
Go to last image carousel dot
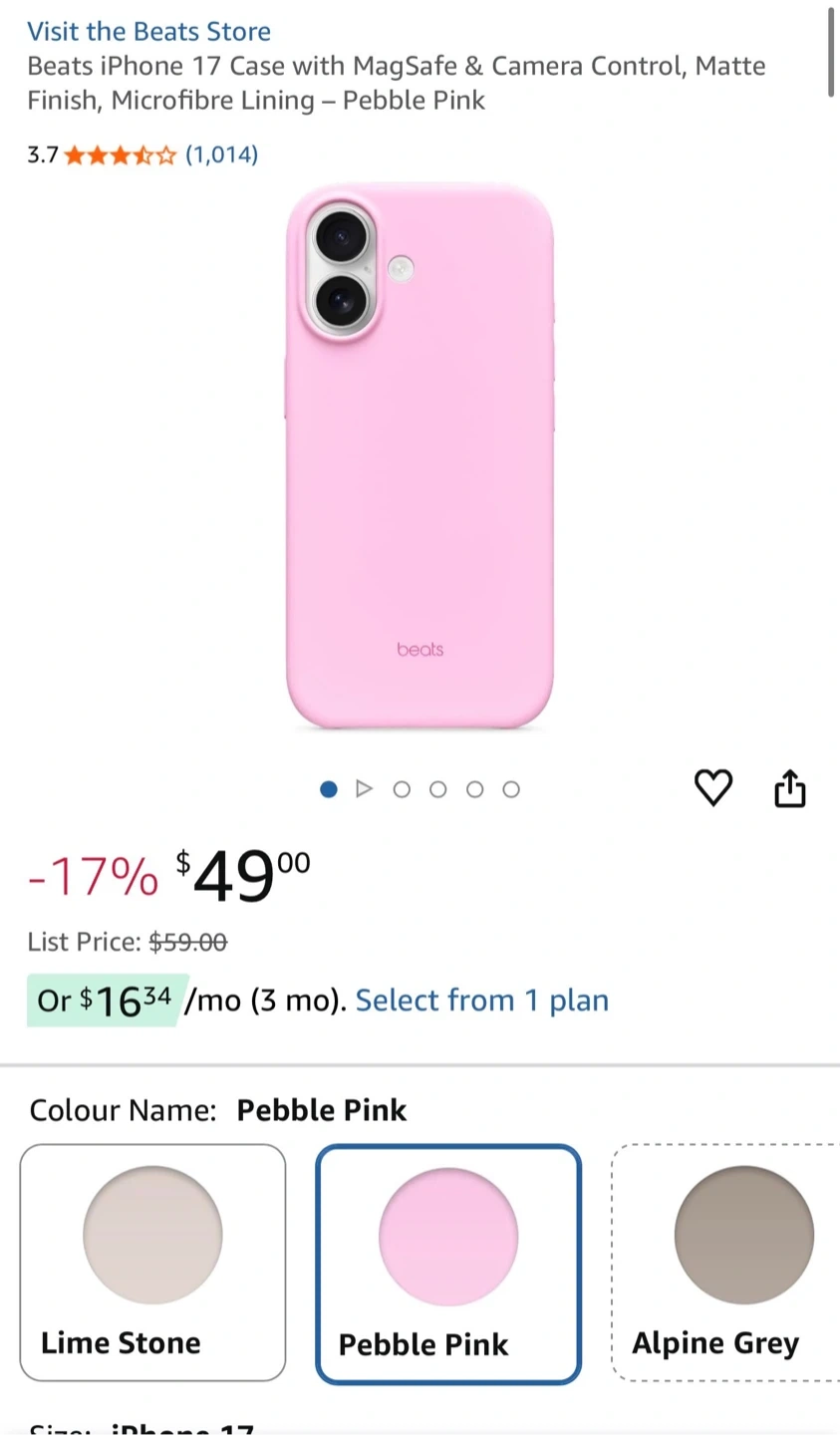click(x=511, y=789)
